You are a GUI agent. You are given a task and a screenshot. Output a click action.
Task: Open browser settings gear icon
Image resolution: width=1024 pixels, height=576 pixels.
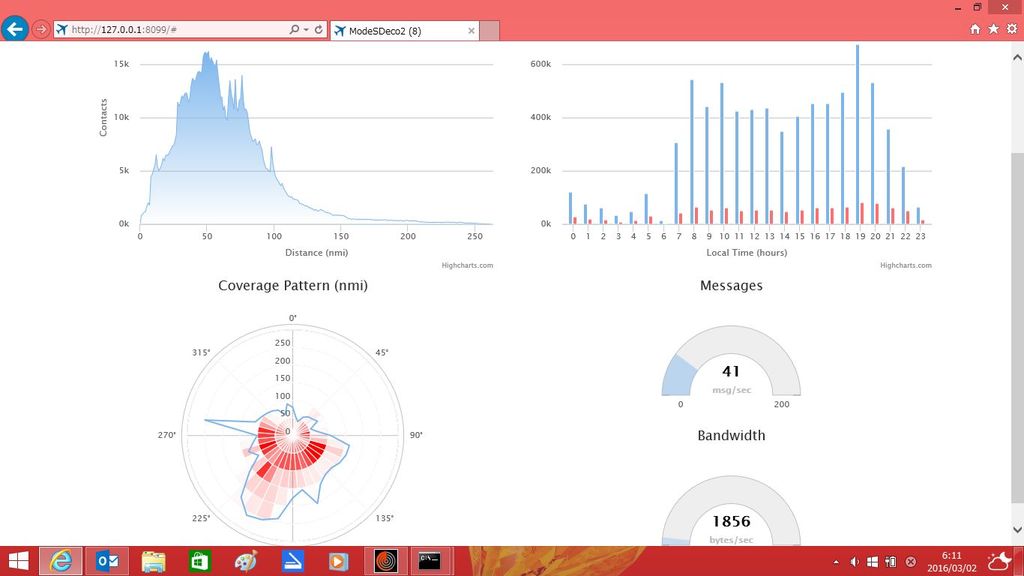coord(1012,29)
